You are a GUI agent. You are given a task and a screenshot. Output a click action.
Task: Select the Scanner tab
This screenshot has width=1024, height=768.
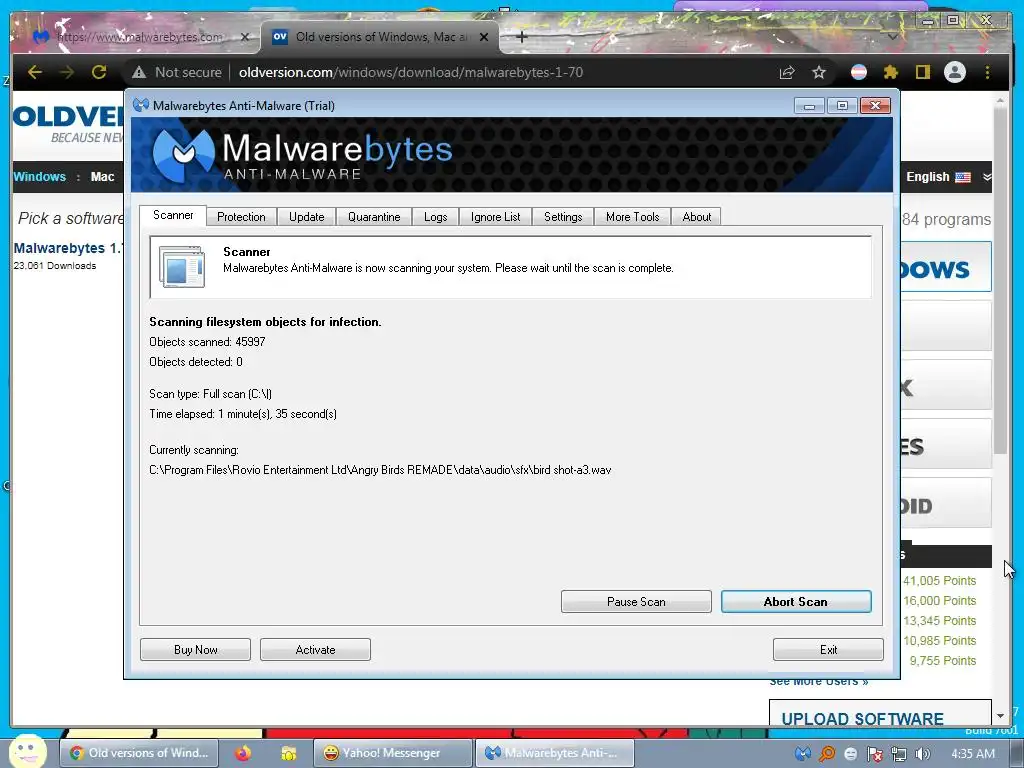[x=173, y=215]
